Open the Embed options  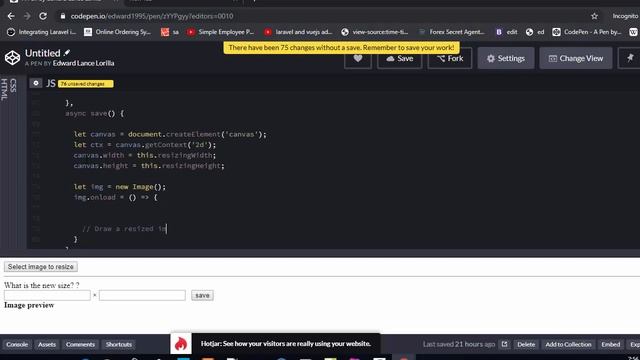click(611, 344)
